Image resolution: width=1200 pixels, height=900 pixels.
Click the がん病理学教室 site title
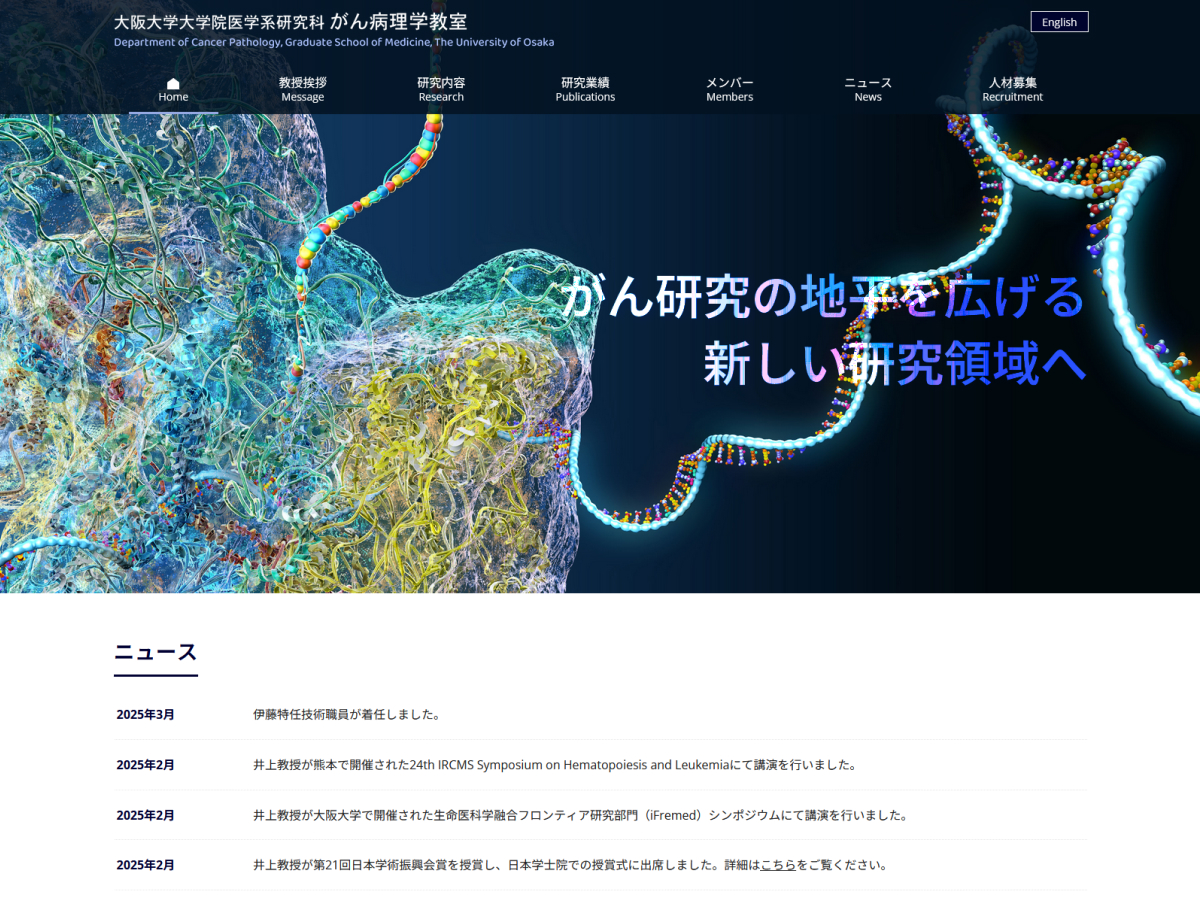398,21
